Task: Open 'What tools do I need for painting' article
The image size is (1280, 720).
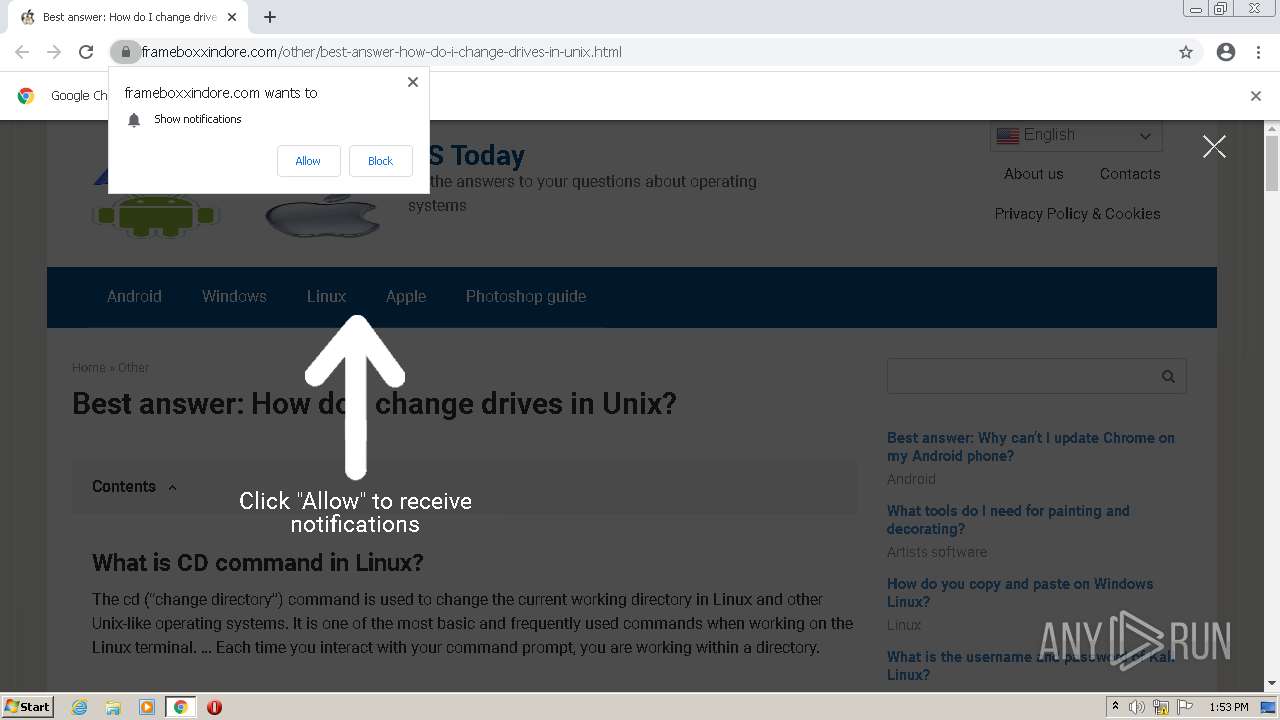Action: tap(1008, 520)
